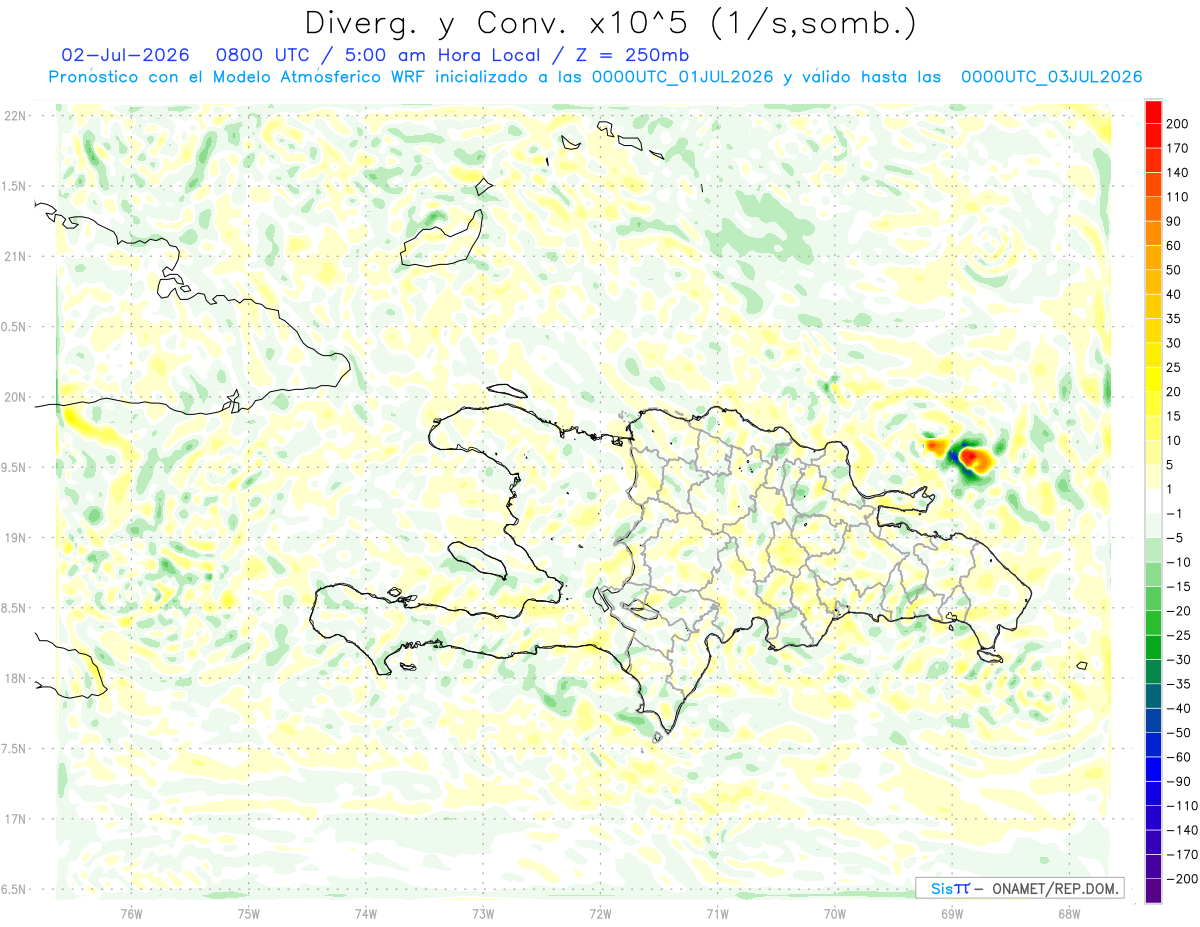Image resolution: width=1200 pixels, height=927 pixels.
Task: Click the '21N' latitude label
Action: point(14,256)
